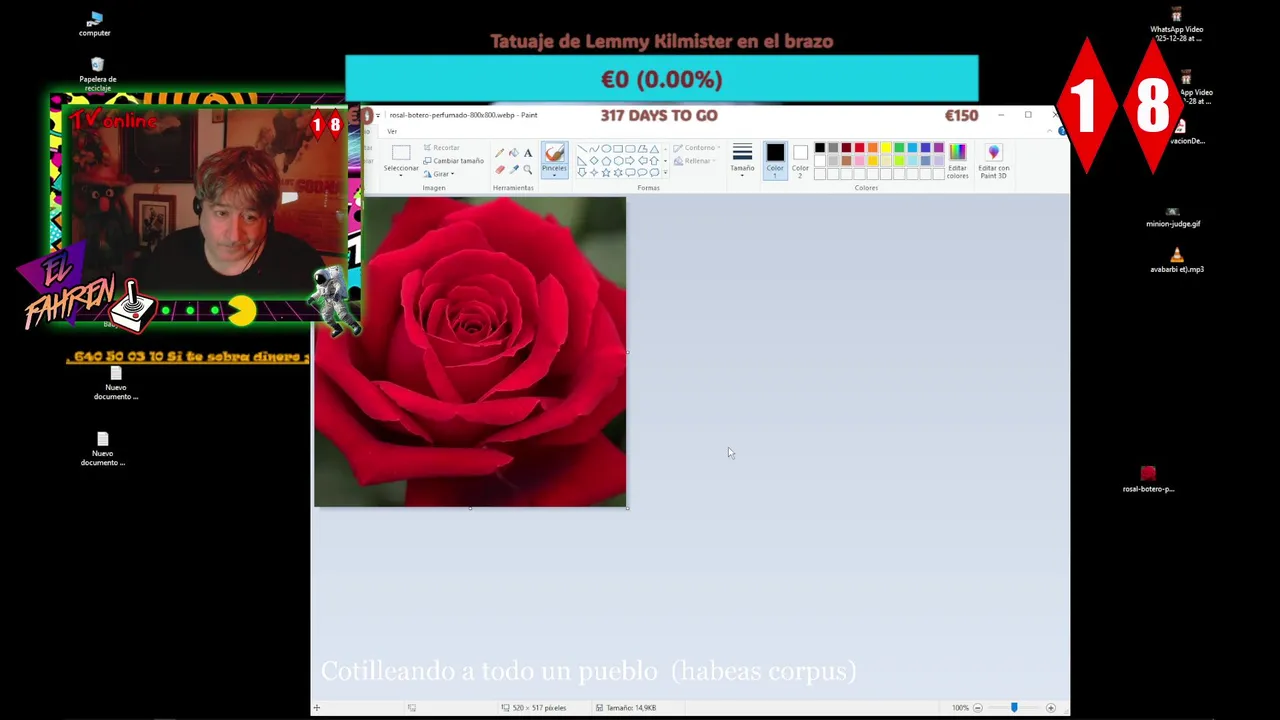Select the down arrow shape
Viewport: 1280px width, 720px height.
582,172
